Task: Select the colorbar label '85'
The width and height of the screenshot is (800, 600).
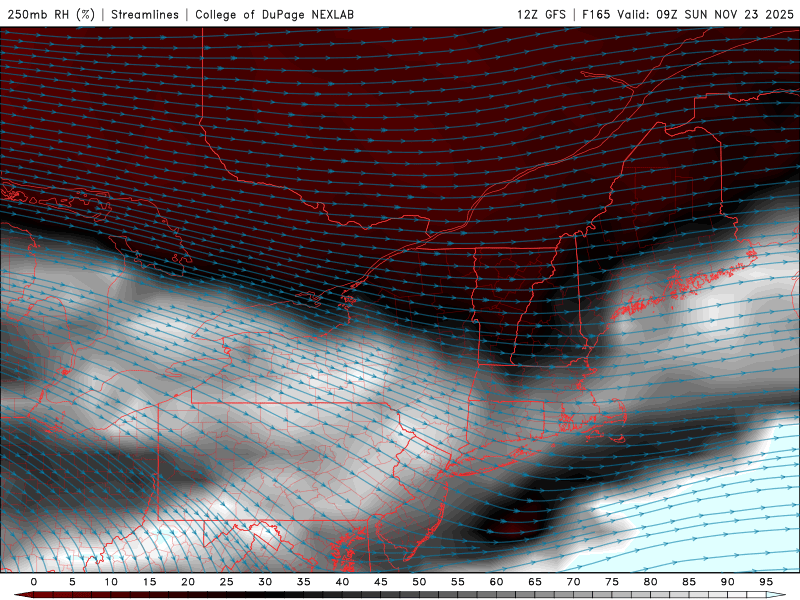Action: pos(689,582)
